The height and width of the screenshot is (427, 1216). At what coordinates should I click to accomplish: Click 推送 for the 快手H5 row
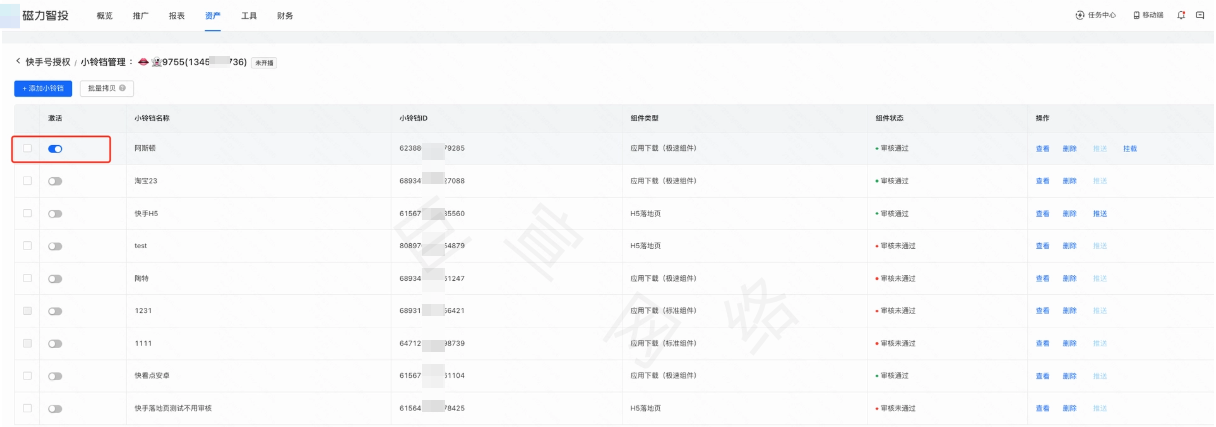click(1100, 214)
